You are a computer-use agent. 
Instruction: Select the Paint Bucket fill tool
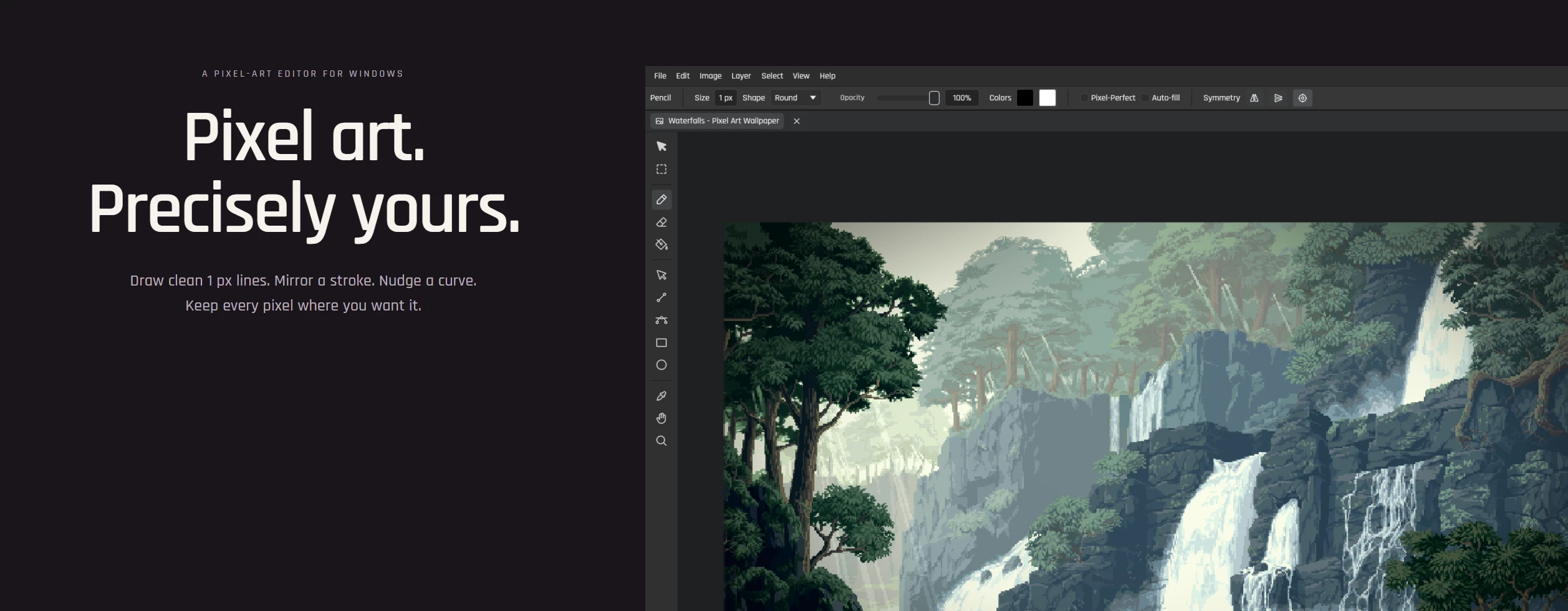661,245
